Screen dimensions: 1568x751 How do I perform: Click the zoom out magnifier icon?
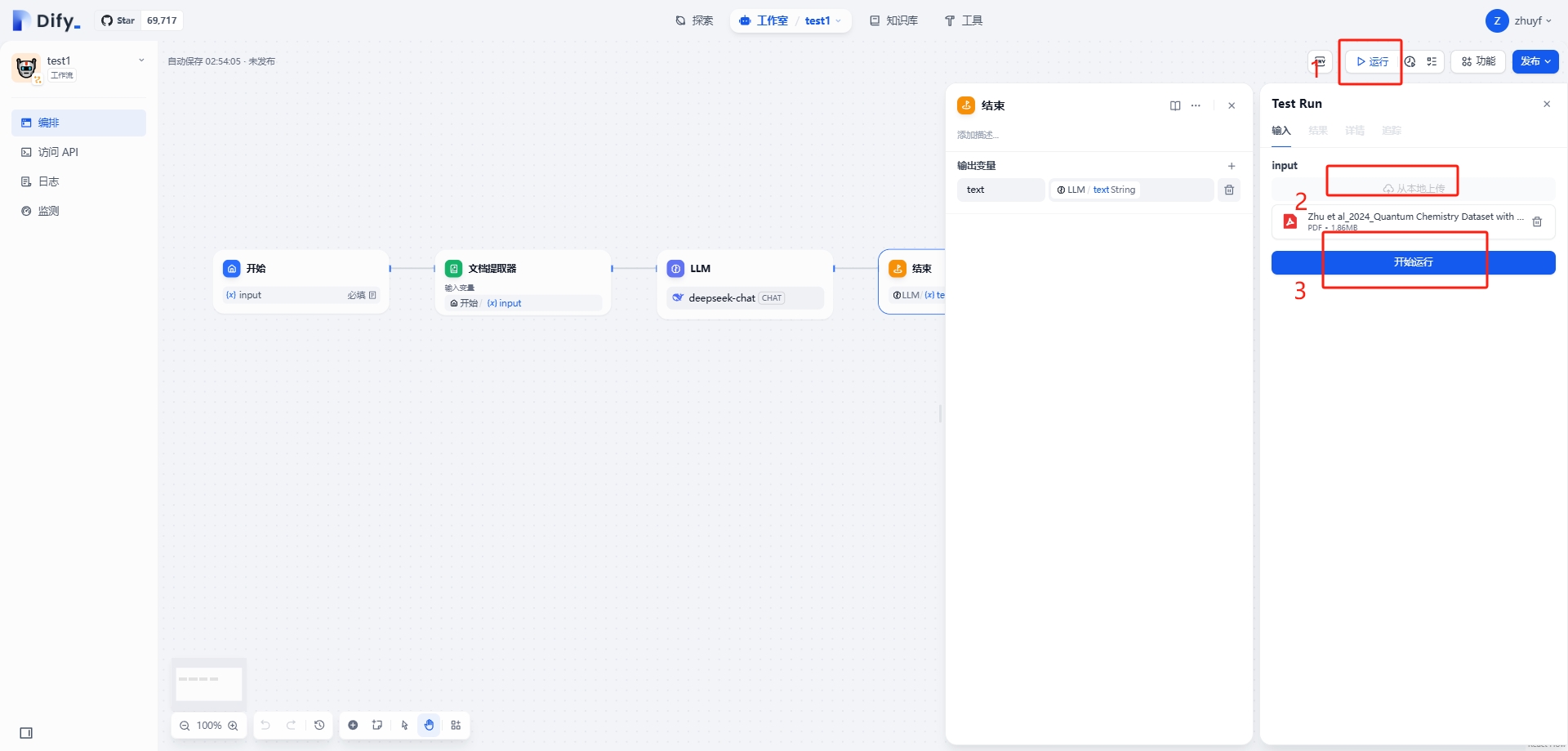tap(185, 726)
